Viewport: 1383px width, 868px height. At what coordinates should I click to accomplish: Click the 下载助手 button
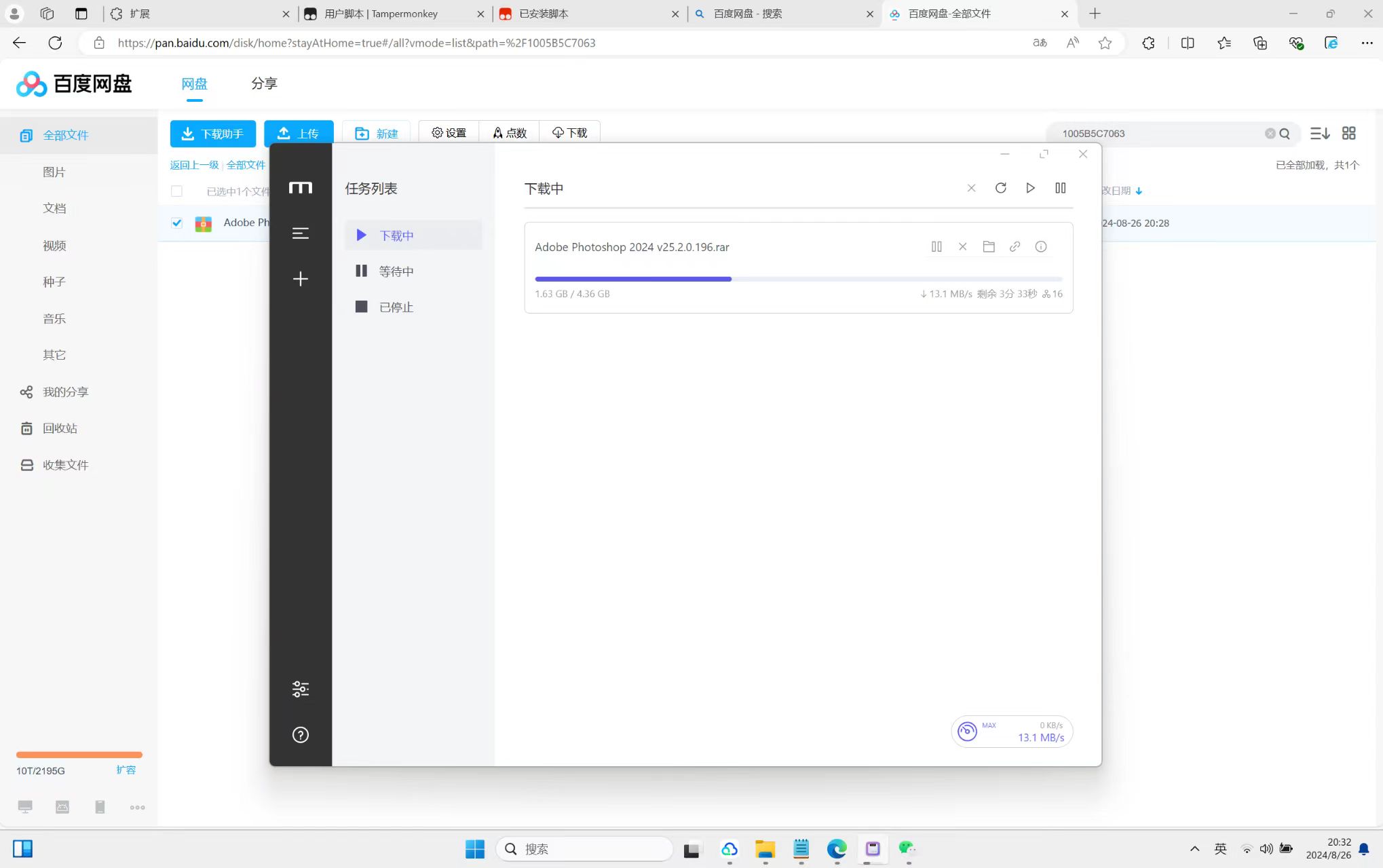[212, 134]
